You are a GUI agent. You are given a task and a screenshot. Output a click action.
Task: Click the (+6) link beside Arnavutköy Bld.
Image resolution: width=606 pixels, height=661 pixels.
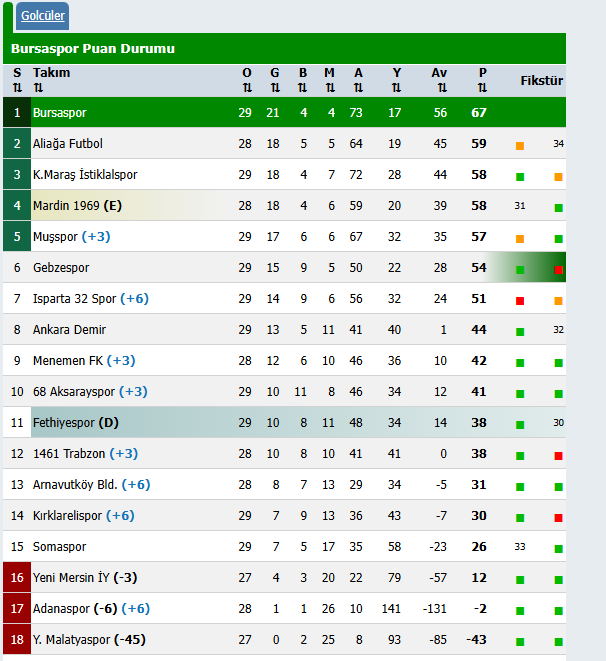(136, 485)
